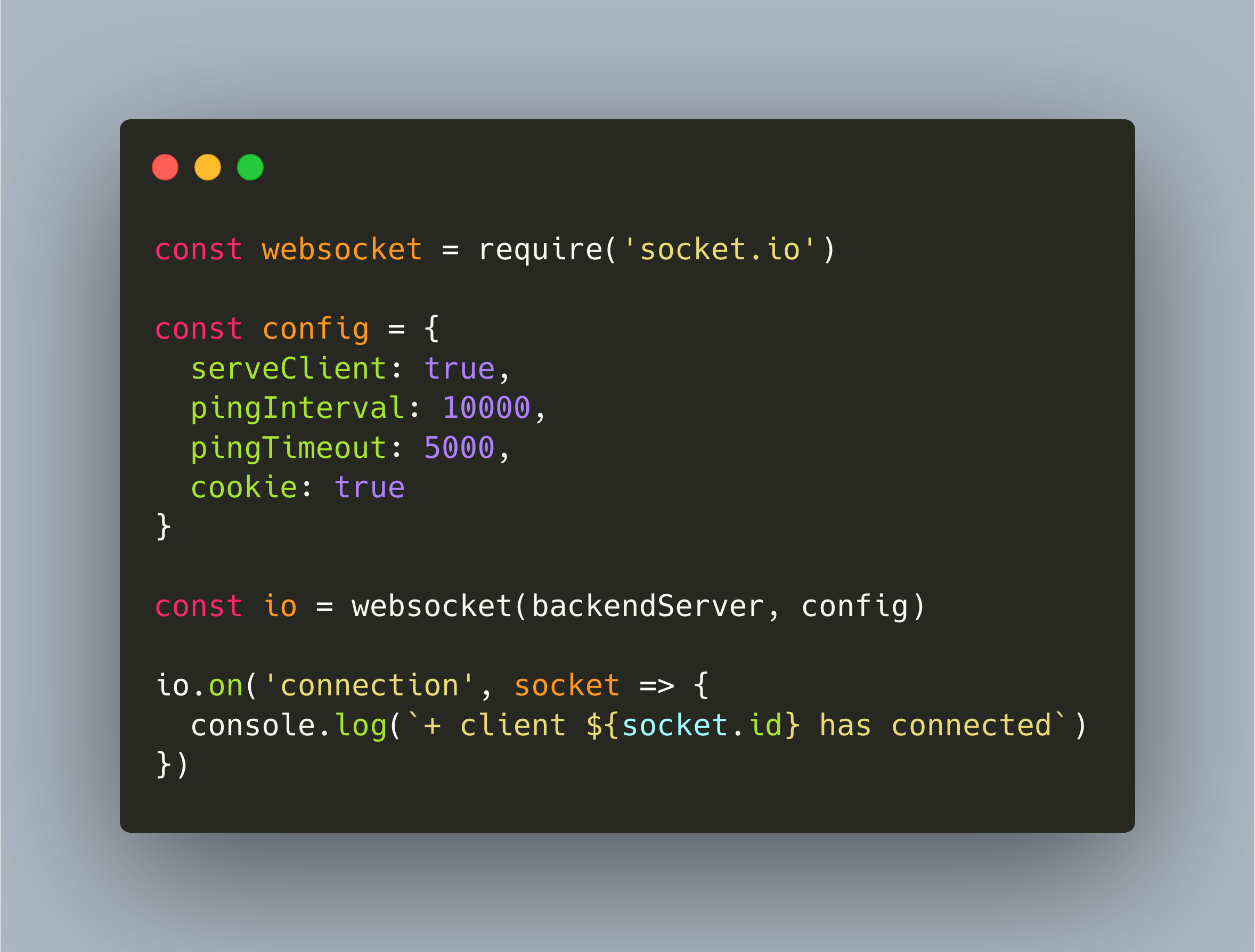Click the backendServer argument
Screen dimensions: 1255x952
(648, 606)
